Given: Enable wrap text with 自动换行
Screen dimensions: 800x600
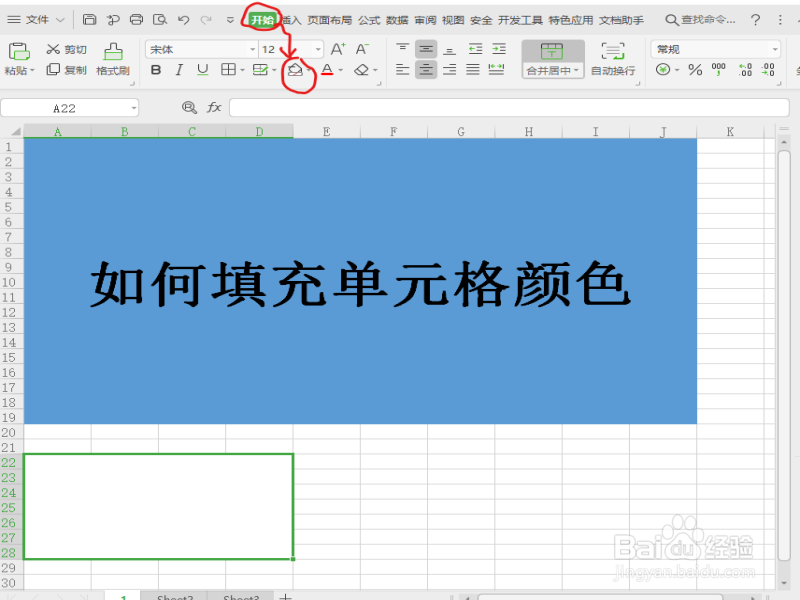Looking at the screenshot, I should (x=612, y=60).
